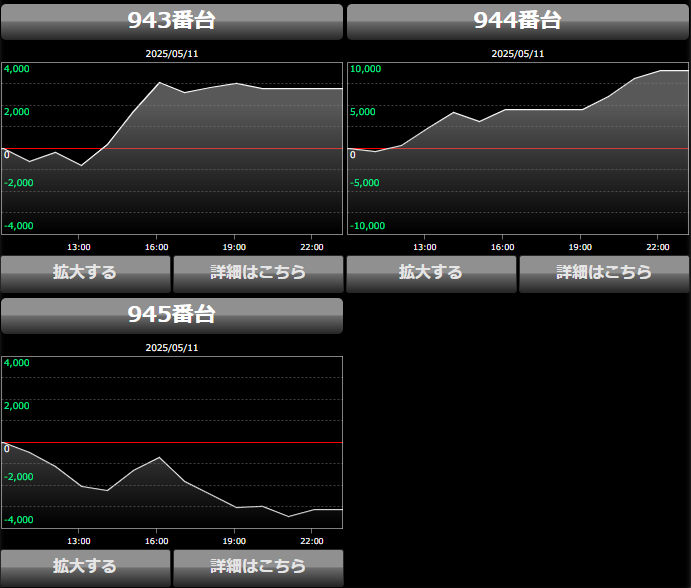Viewport: 691px width, 588px height.
Task: Click 詳細はこちら under the 944番台 graph
Action: click(604, 274)
